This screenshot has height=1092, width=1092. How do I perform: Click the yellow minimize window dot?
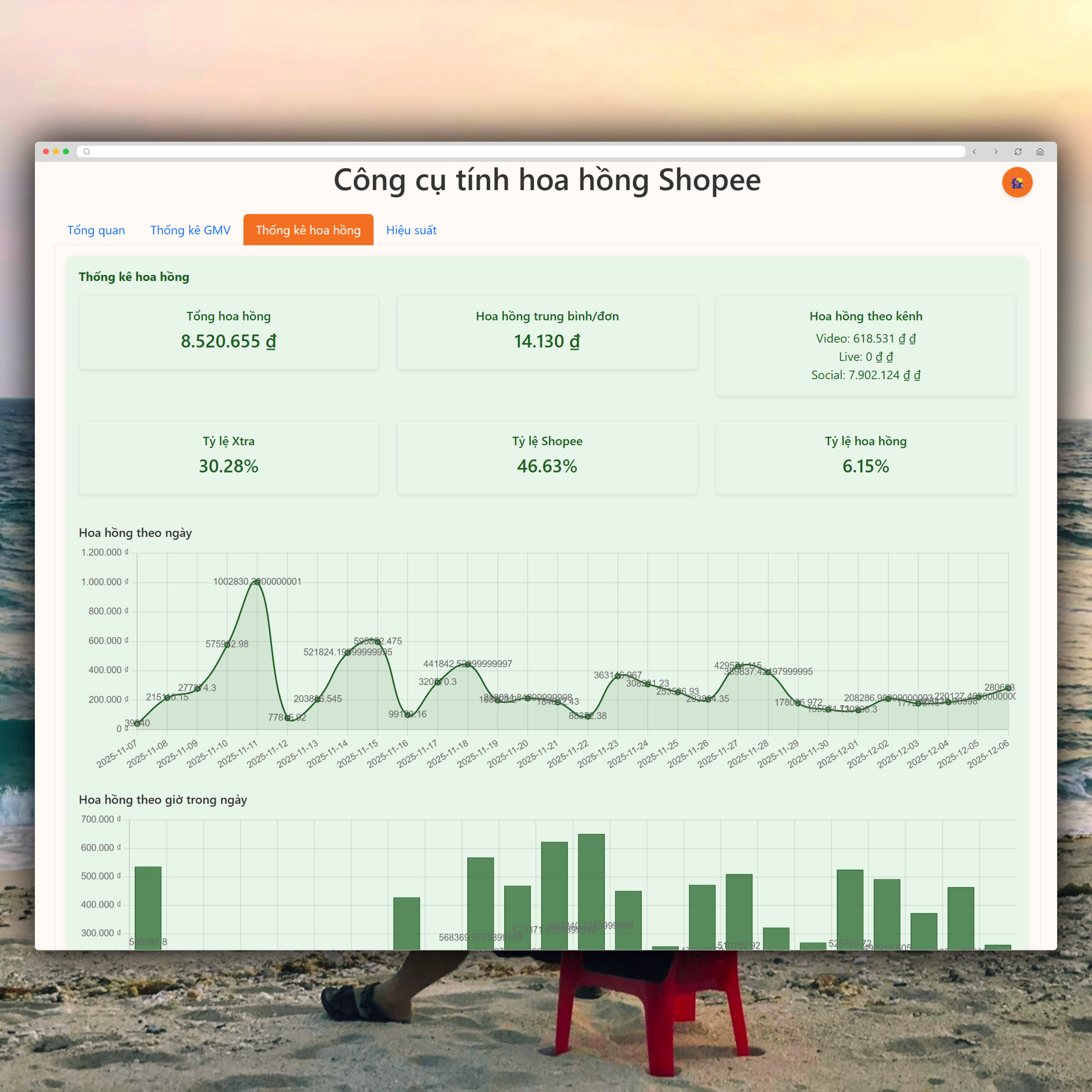[56, 151]
